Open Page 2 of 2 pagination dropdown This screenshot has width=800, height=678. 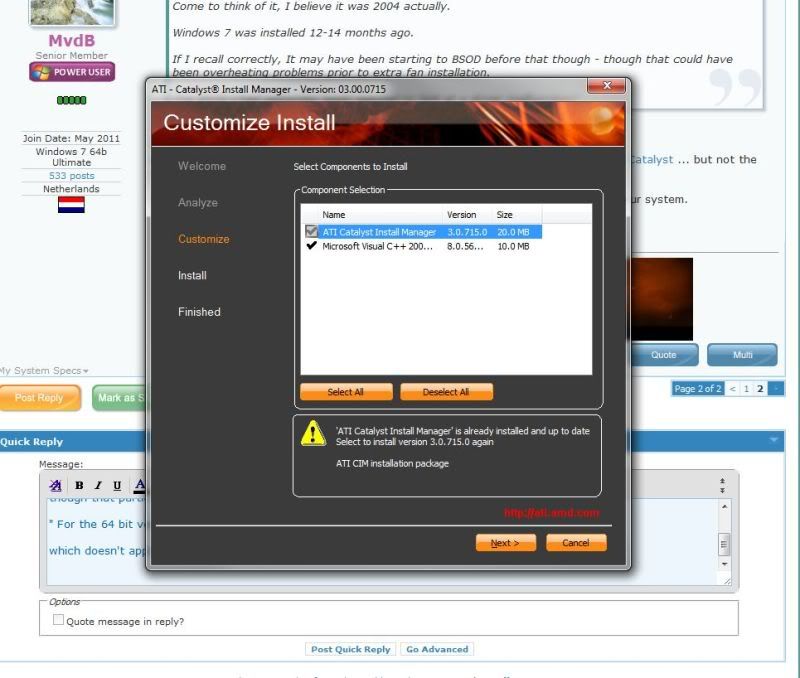pyautogui.click(x=698, y=389)
